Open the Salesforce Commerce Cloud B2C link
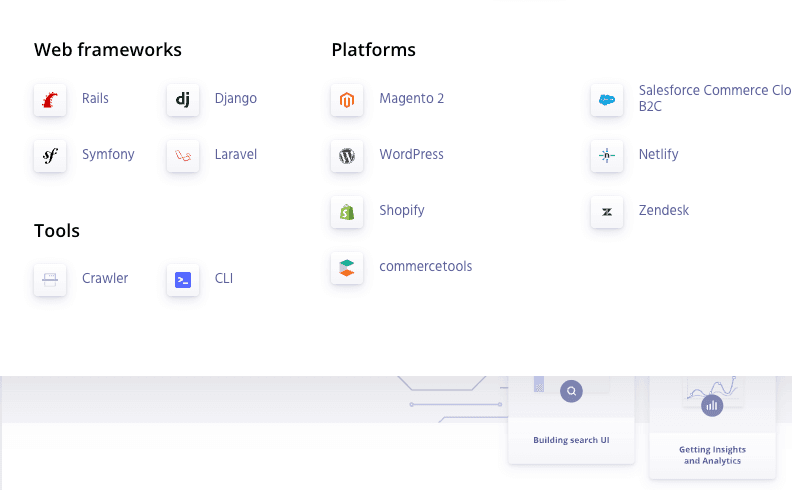The height and width of the screenshot is (490, 792). [x=715, y=98]
